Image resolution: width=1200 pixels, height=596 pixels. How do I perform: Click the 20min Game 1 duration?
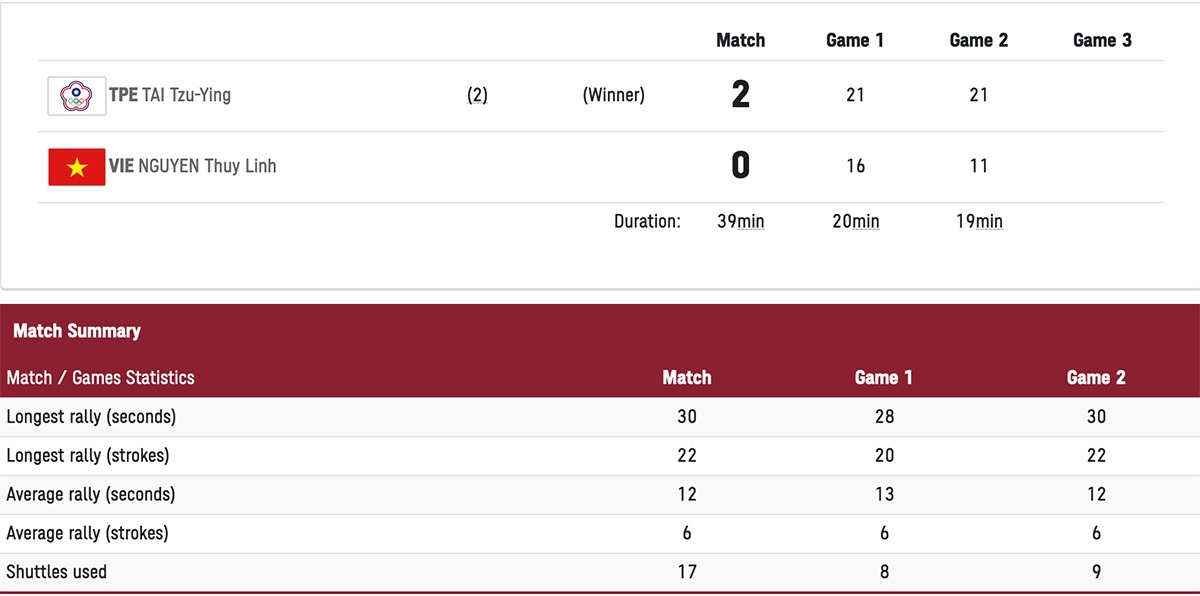pyautogui.click(x=856, y=221)
